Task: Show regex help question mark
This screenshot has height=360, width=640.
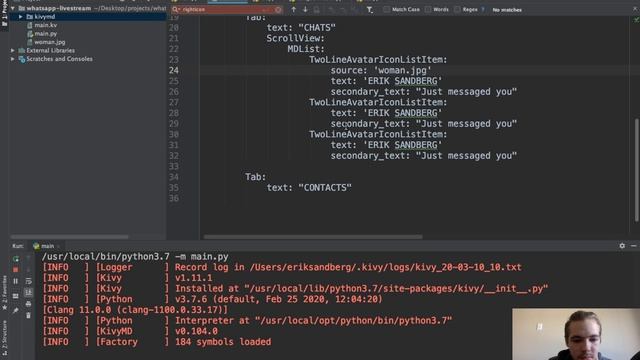Action: (483, 9)
